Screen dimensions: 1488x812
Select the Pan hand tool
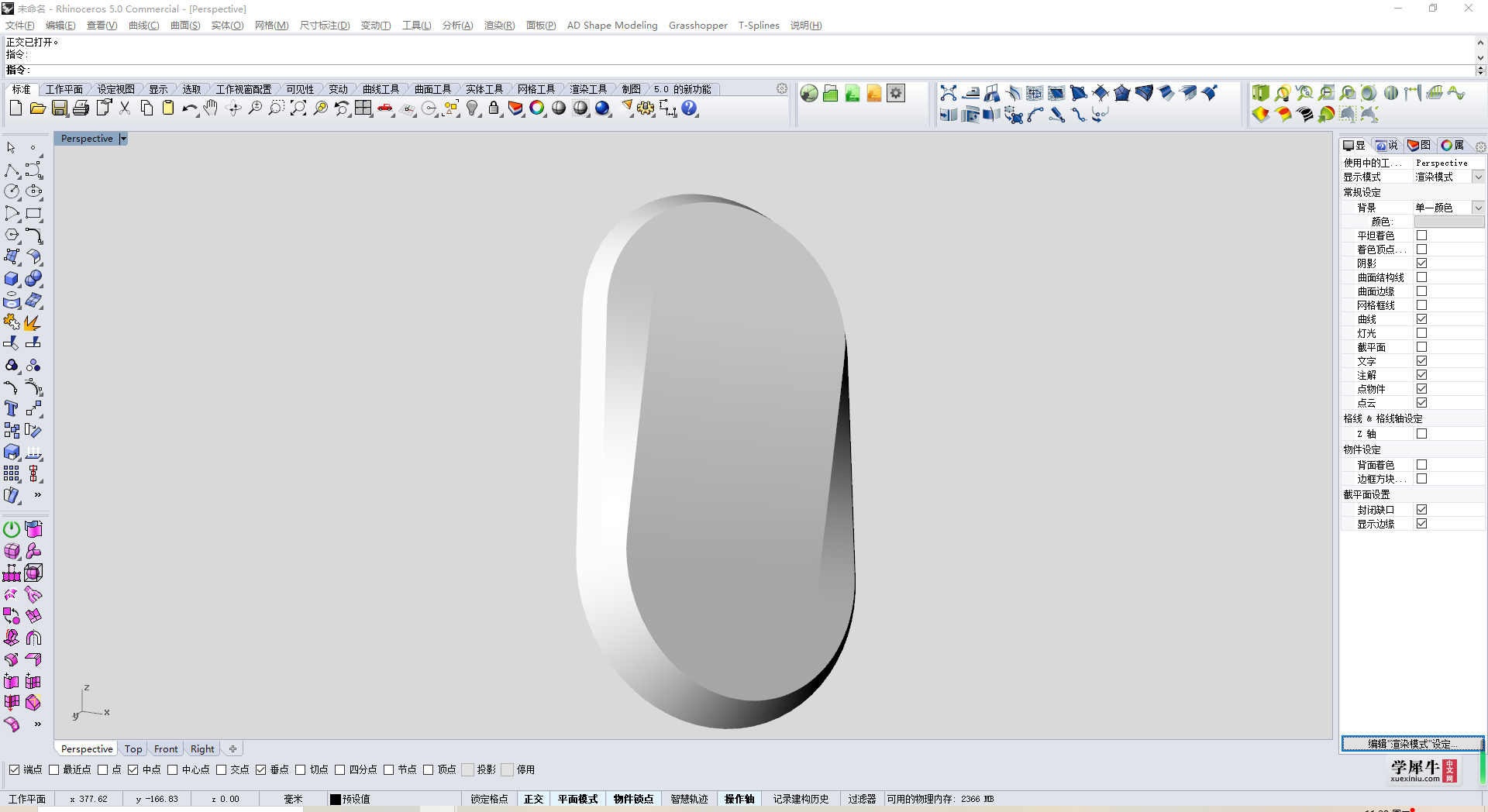[212, 108]
